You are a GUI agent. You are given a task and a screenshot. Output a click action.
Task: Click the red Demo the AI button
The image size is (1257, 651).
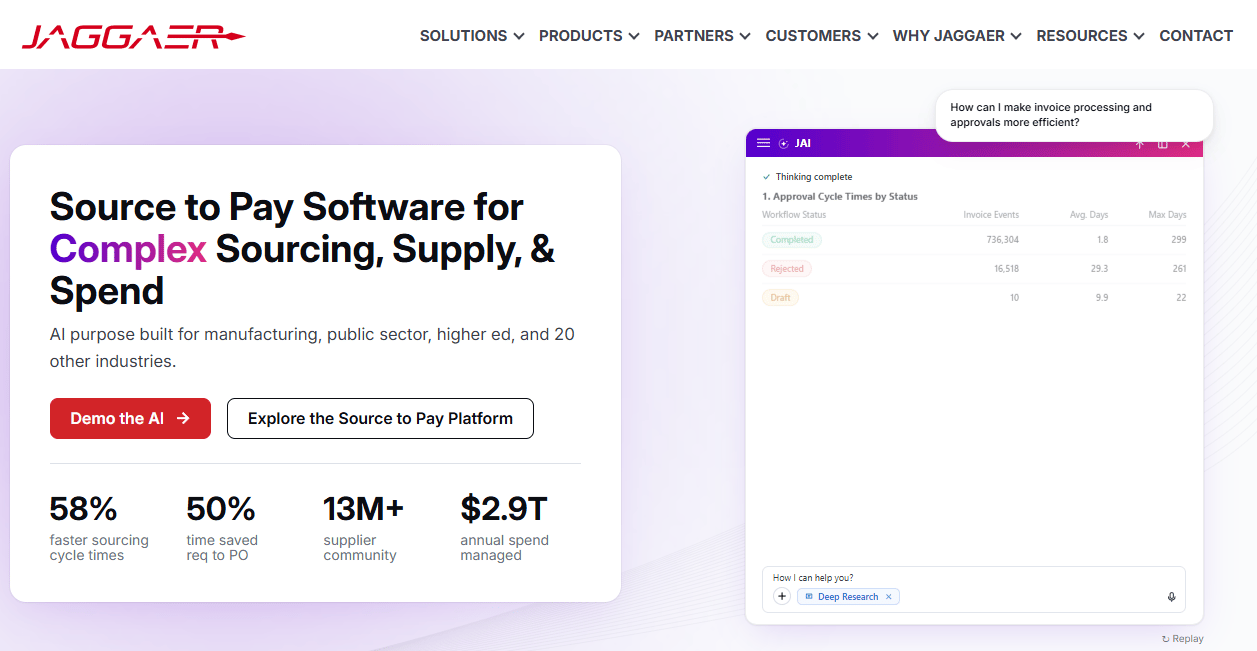point(130,418)
